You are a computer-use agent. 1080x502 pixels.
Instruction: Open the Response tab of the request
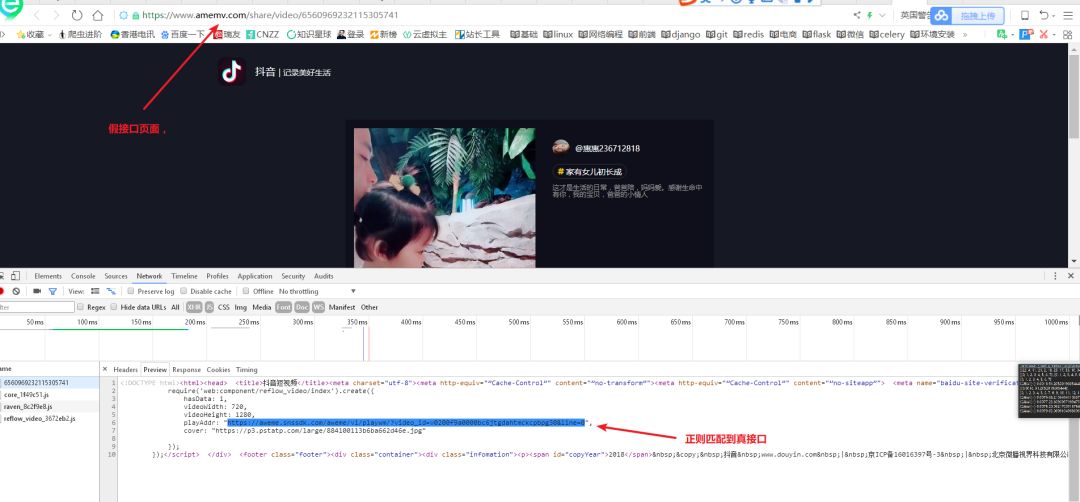pos(187,370)
